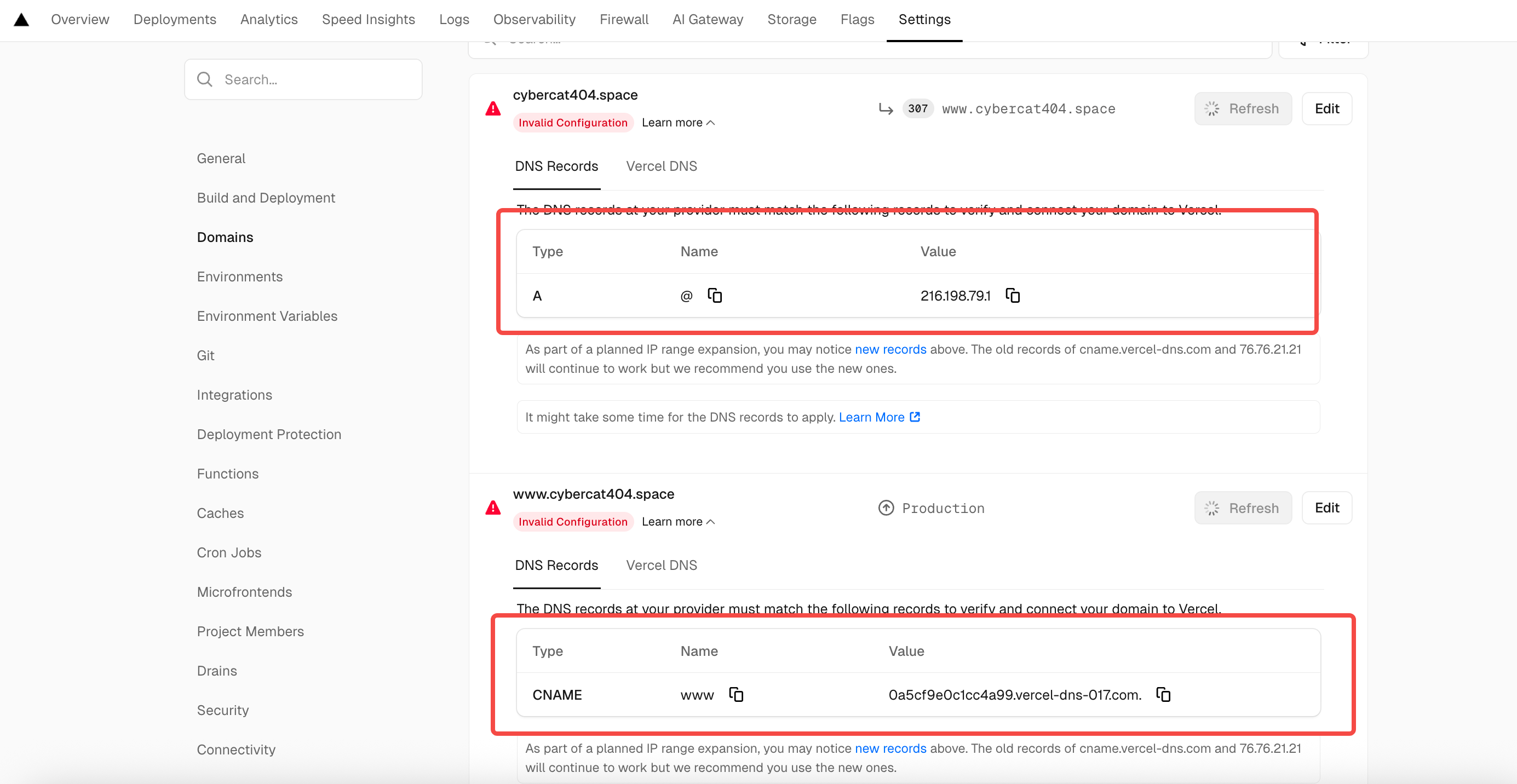
Task: Switch to Vercel DNS tab for www.cybercat404.space
Action: point(662,565)
